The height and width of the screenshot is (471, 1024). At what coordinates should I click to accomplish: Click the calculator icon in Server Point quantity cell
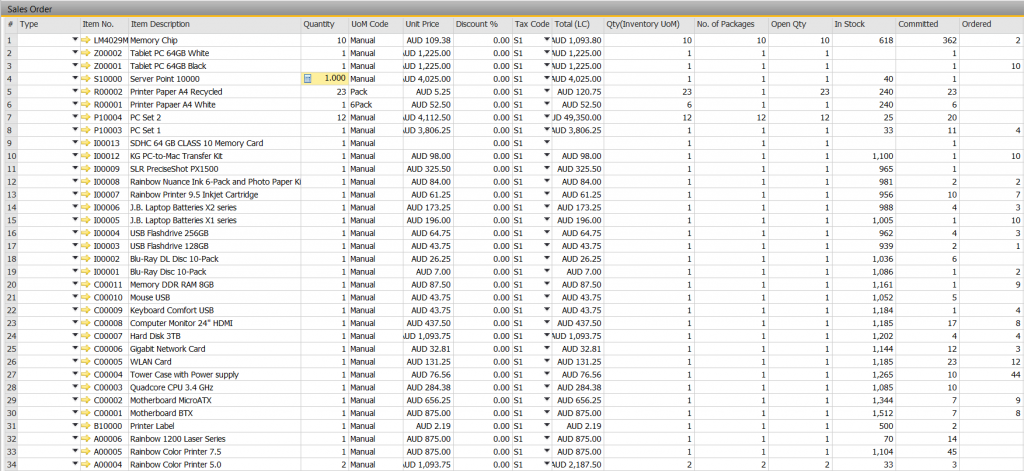point(308,78)
